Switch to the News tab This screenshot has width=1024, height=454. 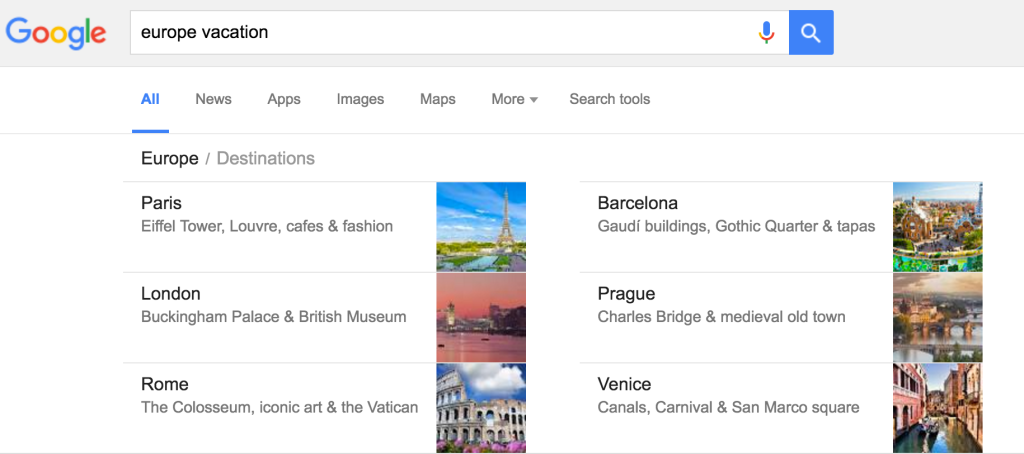tap(213, 99)
